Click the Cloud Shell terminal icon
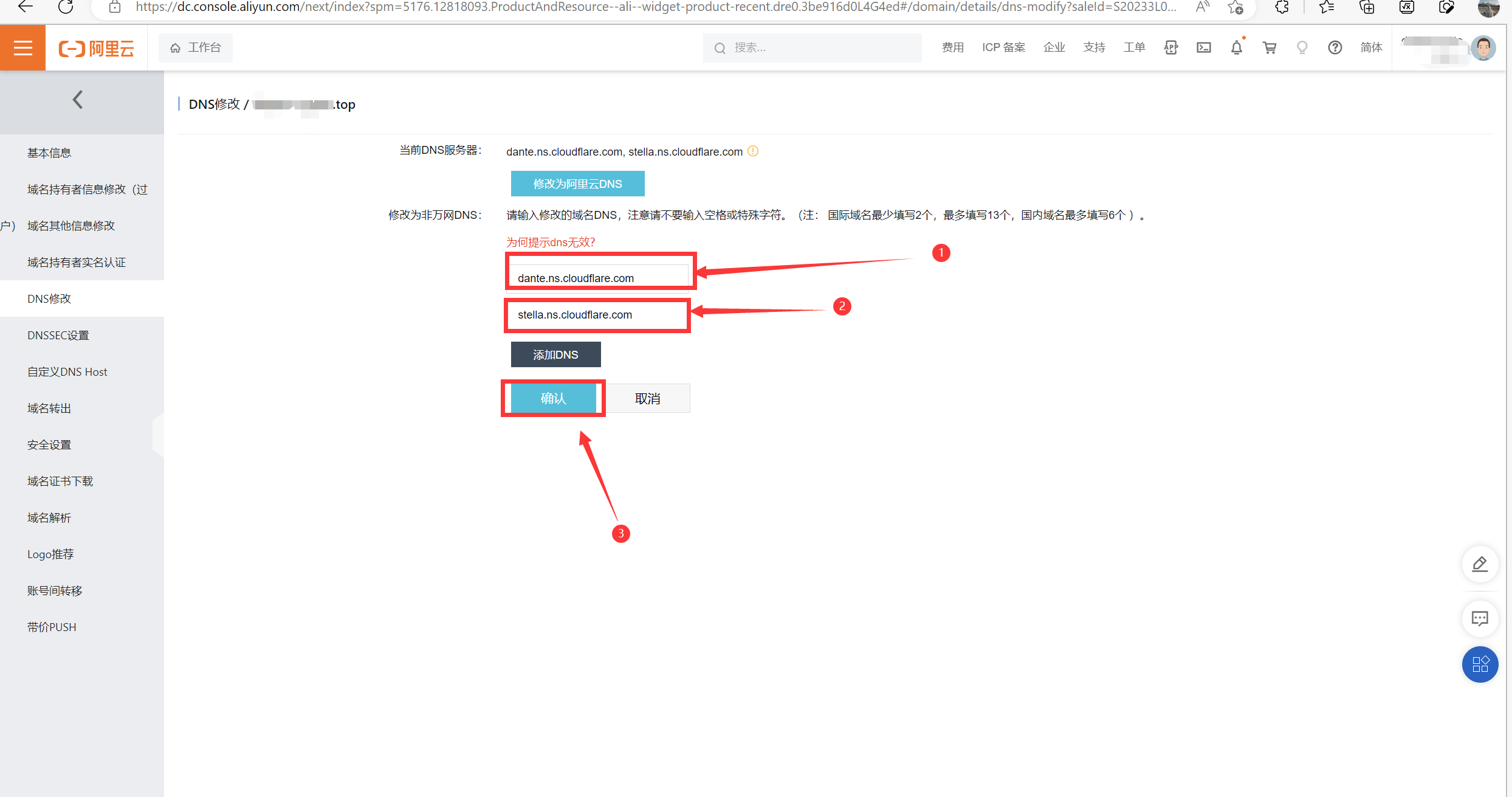 1203,47
